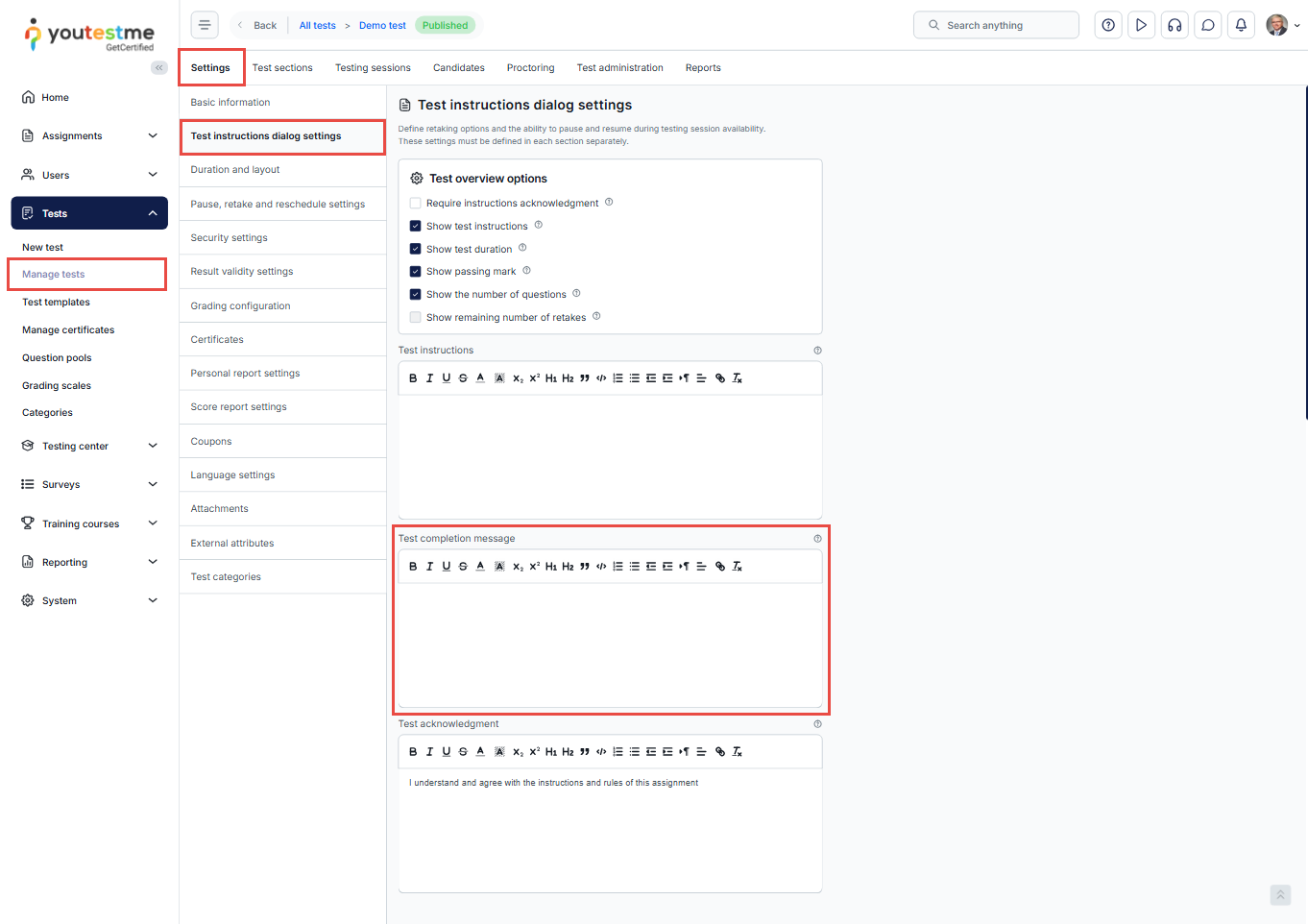The height and width of the screenshot is (924, 1308).
Task: Insert link in the Test acknowledgment editor
Action: 720,752
